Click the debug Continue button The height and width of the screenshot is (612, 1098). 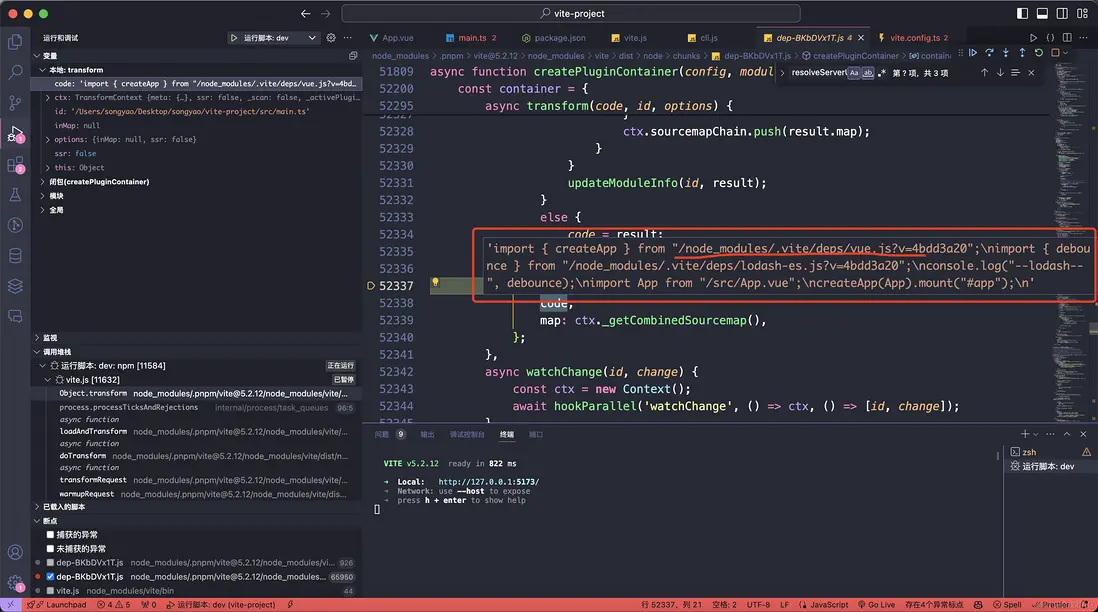[x=973, y=53]
